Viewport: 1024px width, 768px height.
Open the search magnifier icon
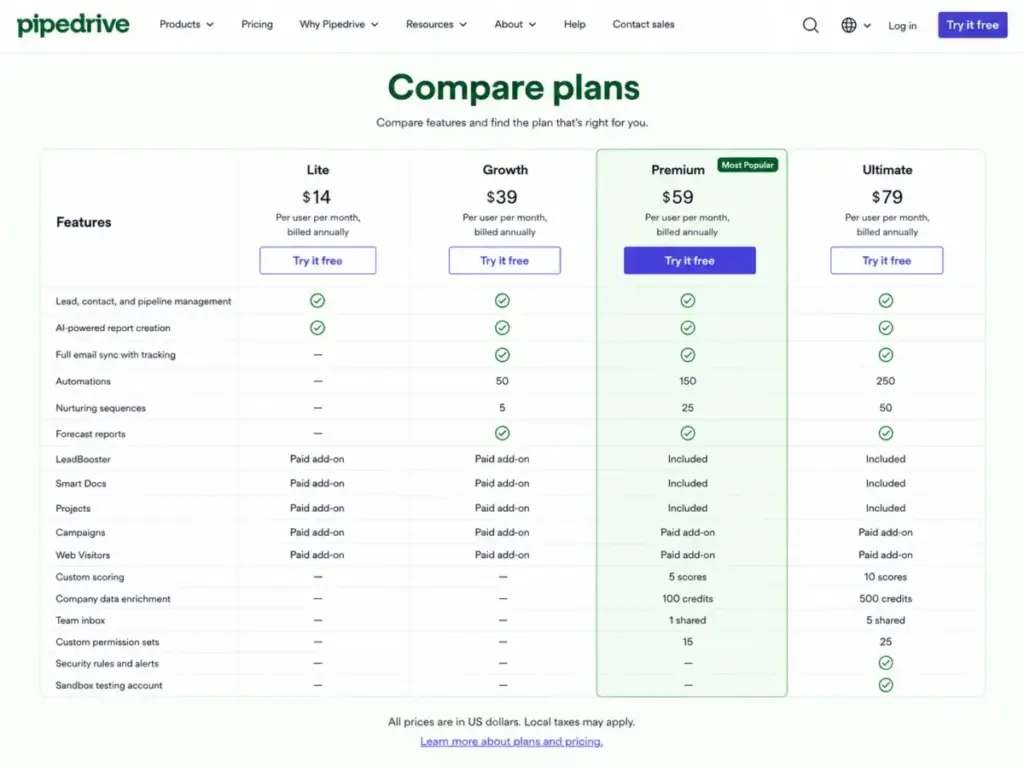(x=810, y=25)
